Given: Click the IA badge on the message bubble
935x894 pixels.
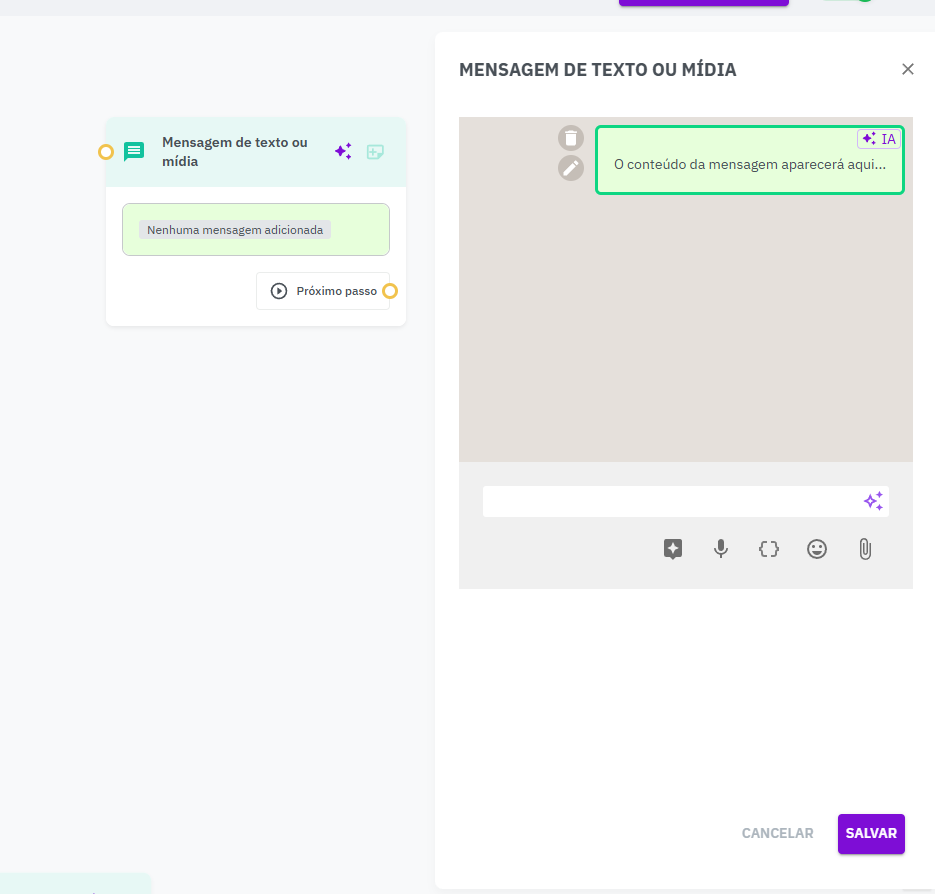Looking at the screenshot, I should (x=879, y=139).
